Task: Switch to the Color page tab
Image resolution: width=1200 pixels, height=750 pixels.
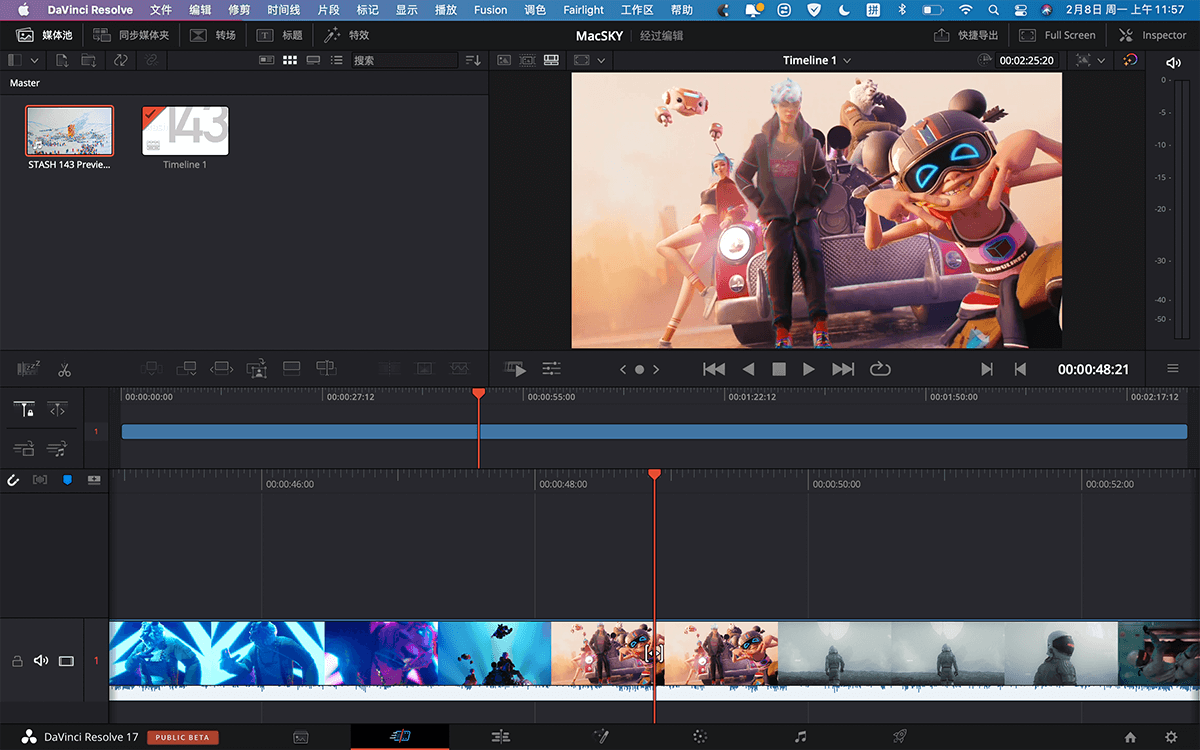Action: pos(700,737)
